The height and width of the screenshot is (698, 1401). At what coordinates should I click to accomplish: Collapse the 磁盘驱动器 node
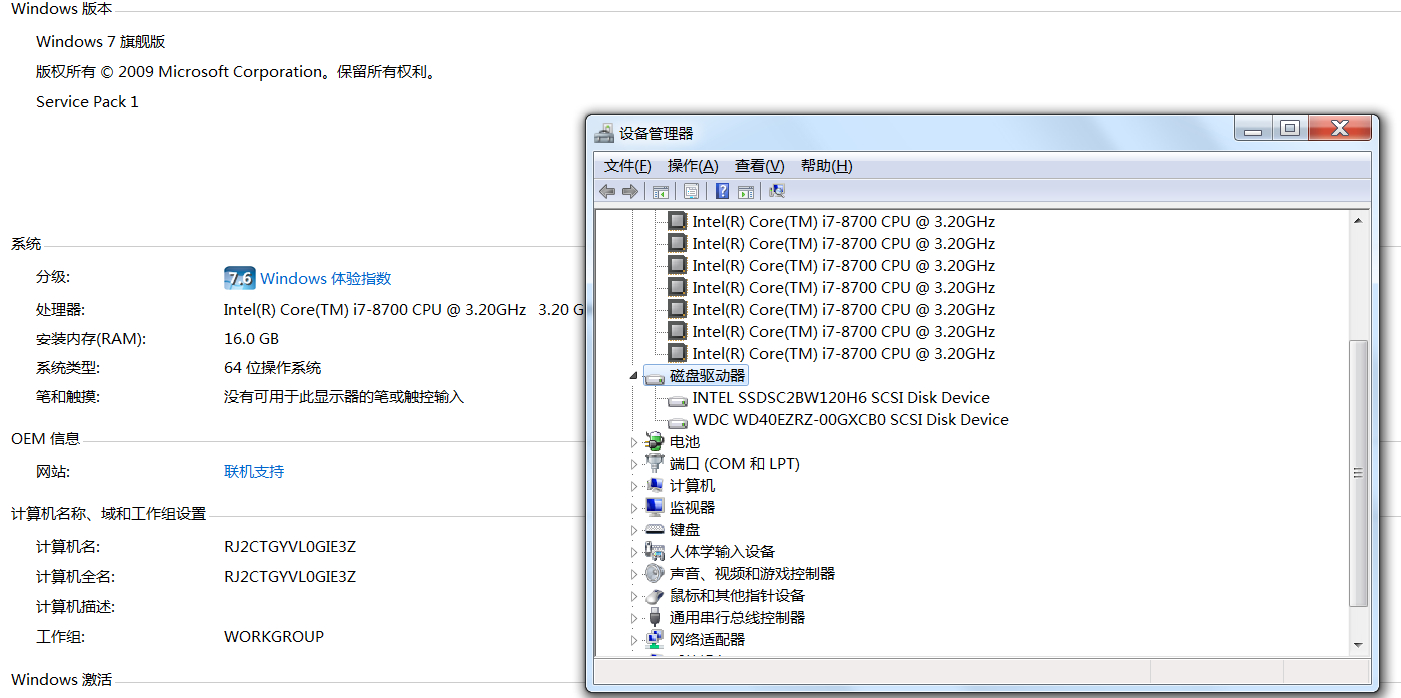pos(633,376)
